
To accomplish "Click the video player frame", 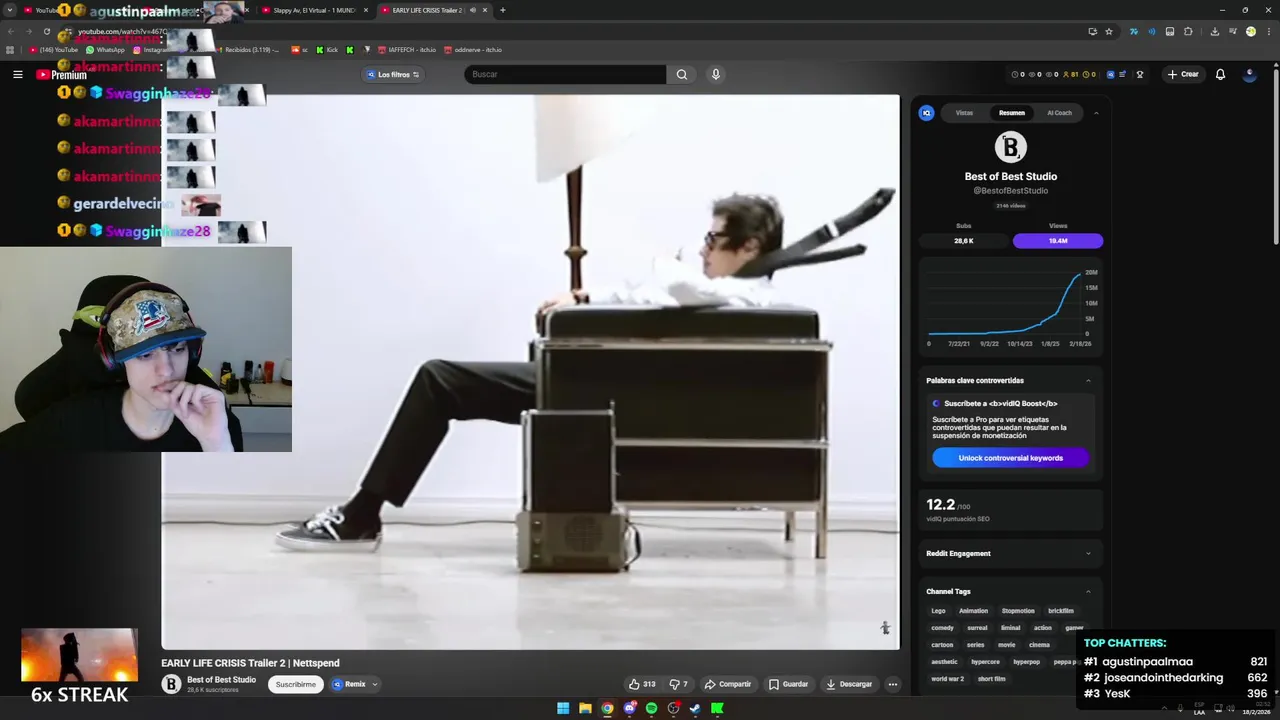I will tap(530, 372).
